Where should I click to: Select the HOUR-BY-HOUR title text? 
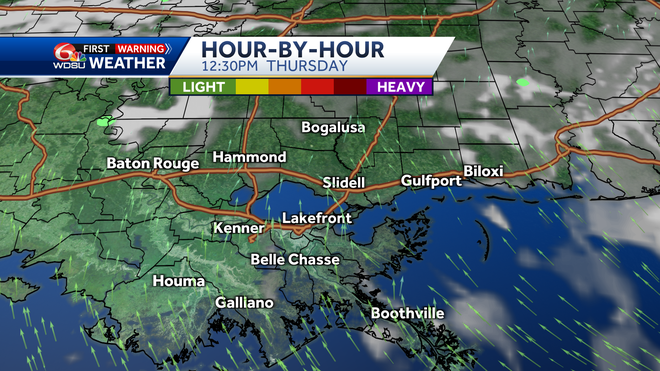tap(293, 50)
